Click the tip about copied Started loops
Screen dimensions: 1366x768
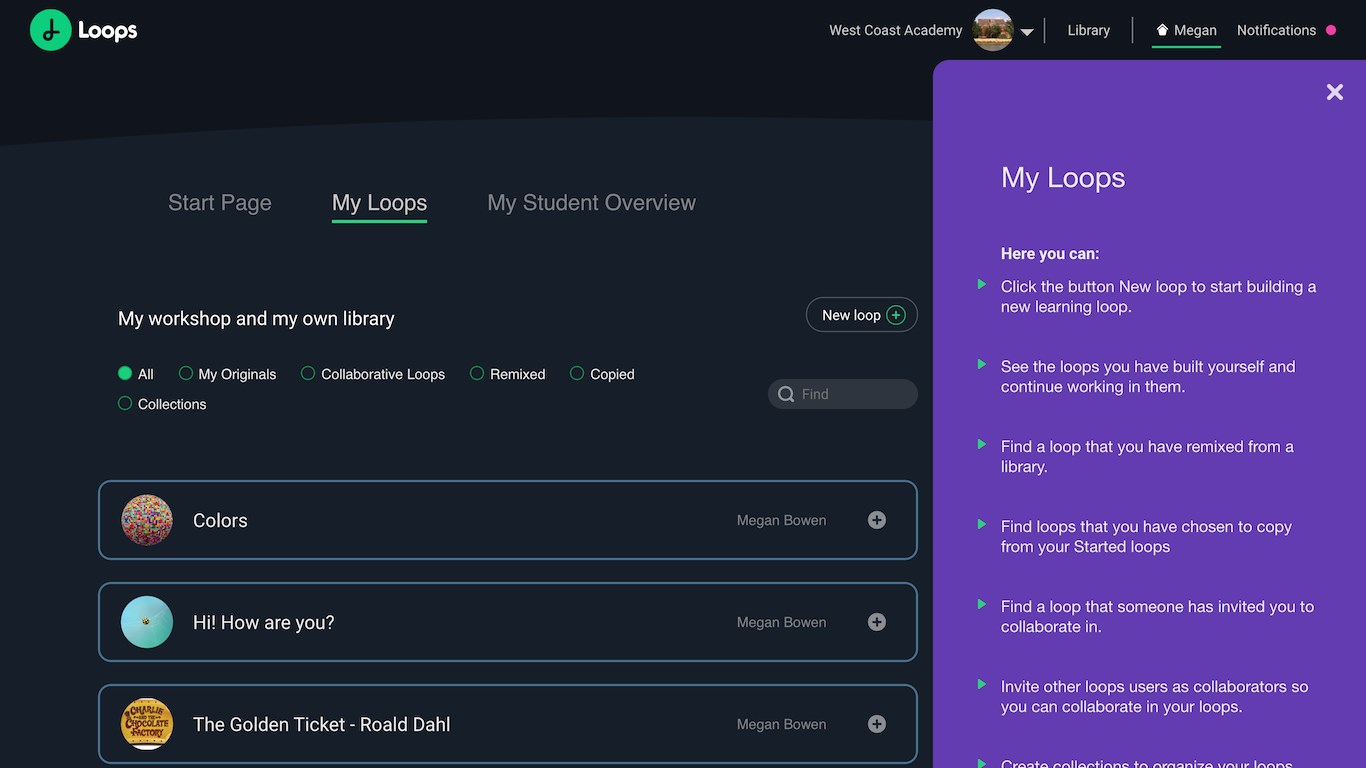pos(1146,536)
